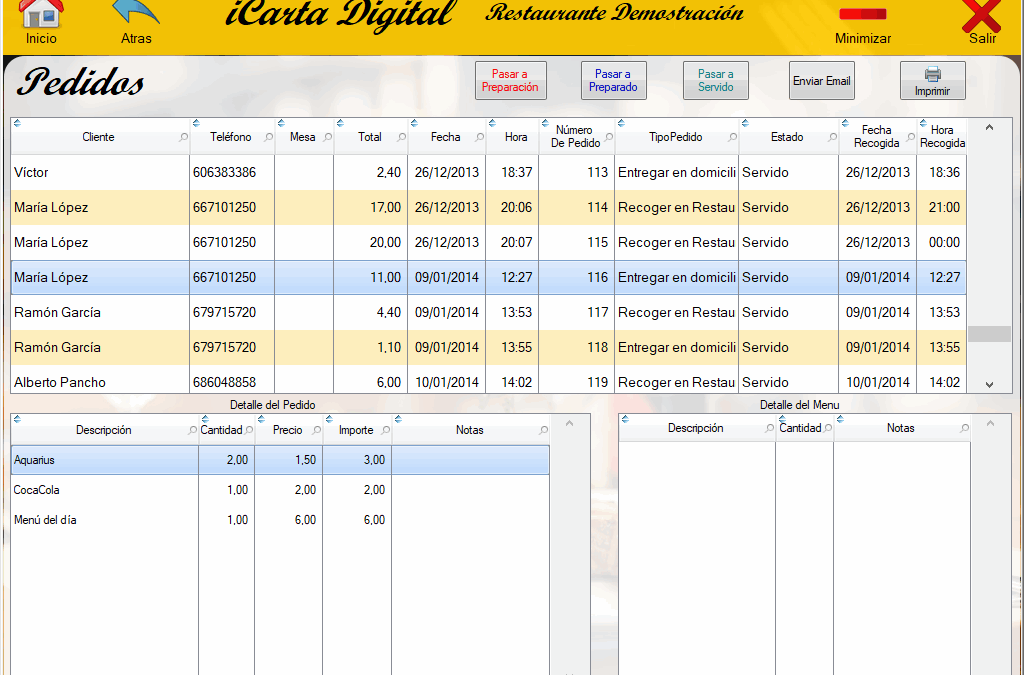Viewport: 1024px width, 675px height.
Task: Sort orders by Total column header
Action: tap(370, 137)
